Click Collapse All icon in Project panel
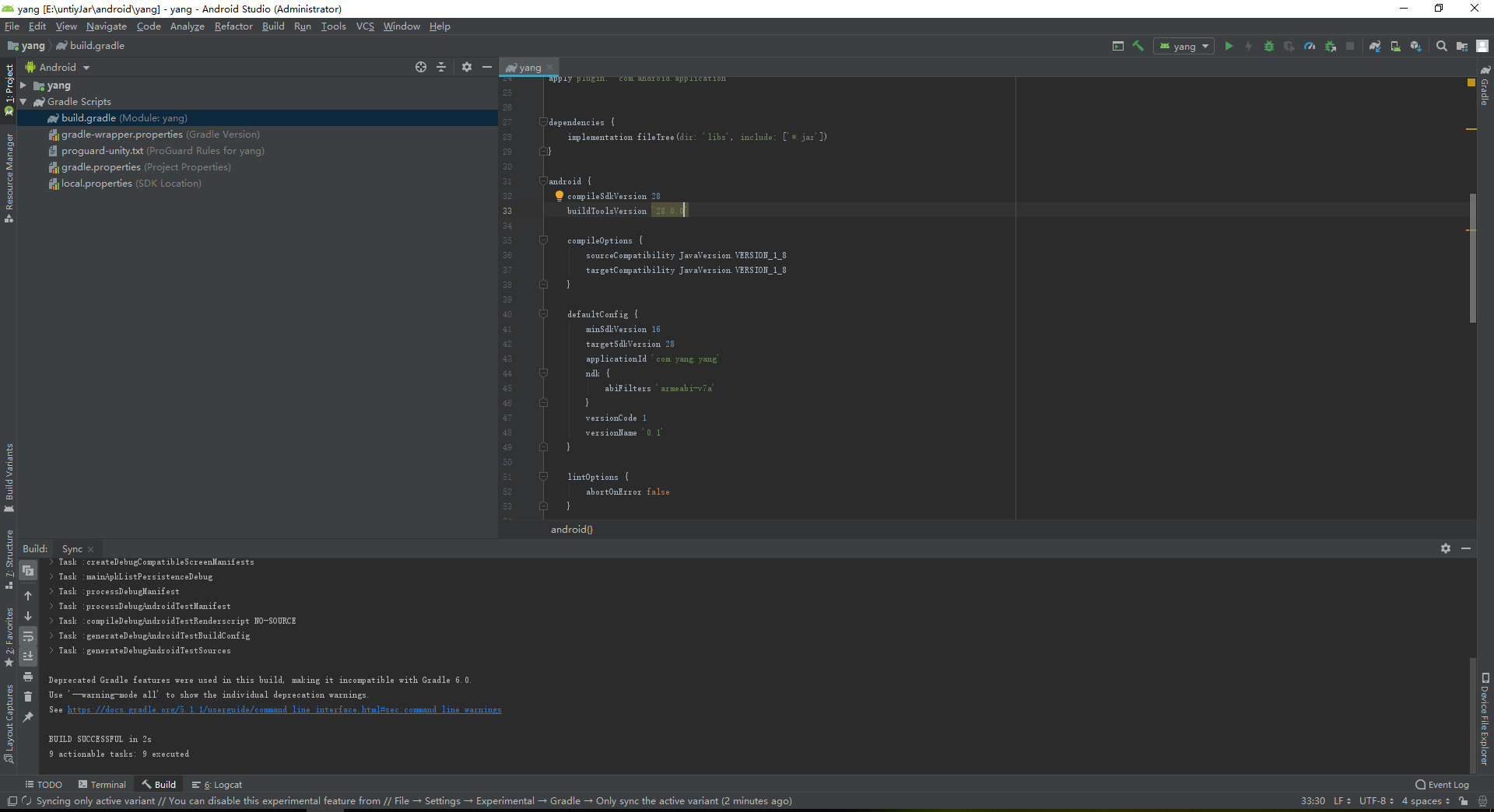 pos(441,67)
